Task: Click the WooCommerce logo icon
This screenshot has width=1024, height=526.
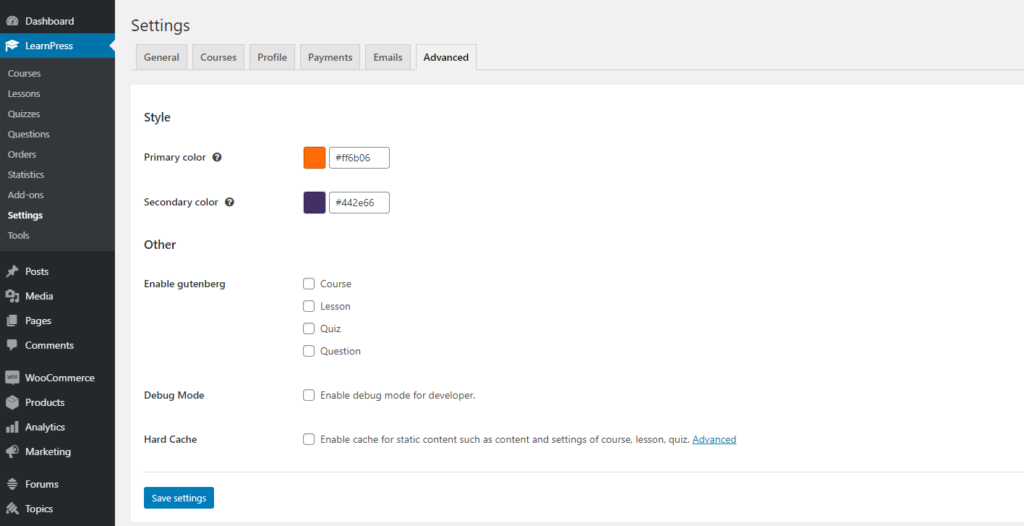Action: click(x=12, y=378)
